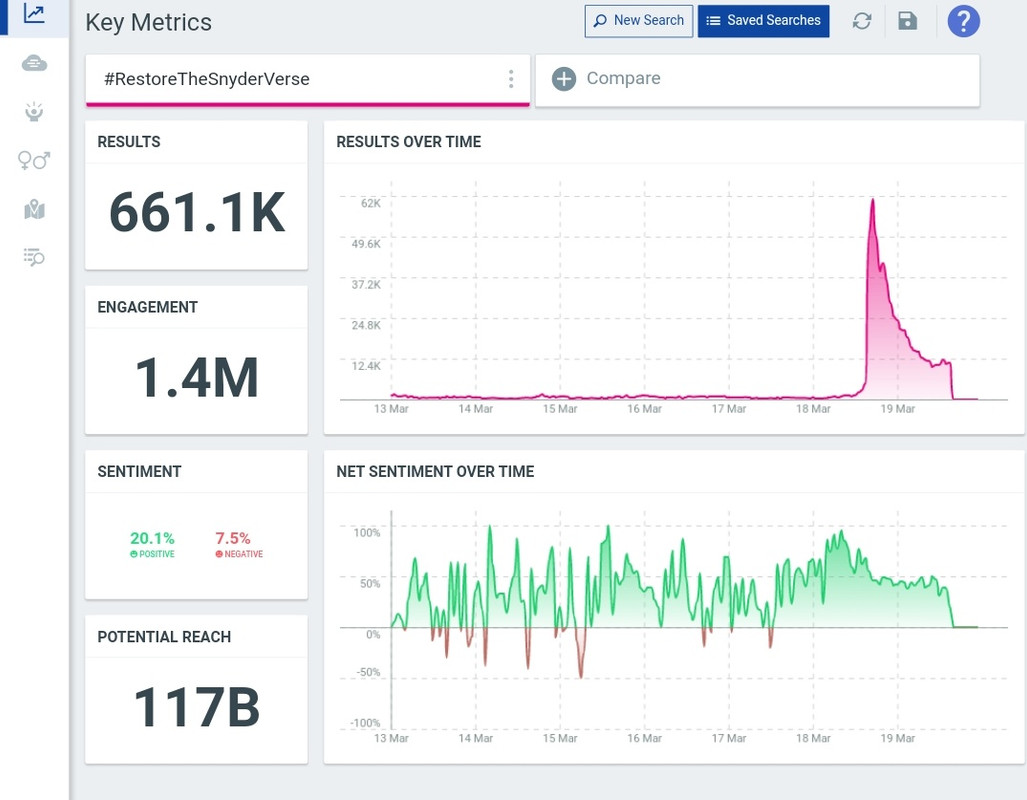Open Saved Searches

tap(764, 21)
